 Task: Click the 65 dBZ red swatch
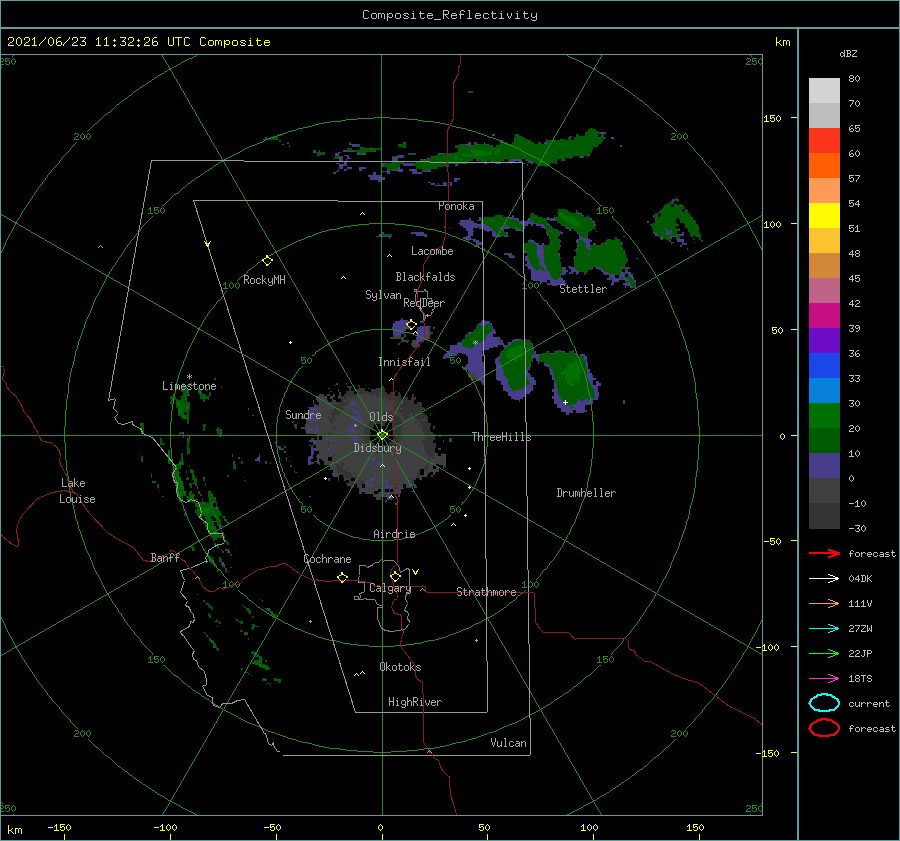(x=824, y=140)
